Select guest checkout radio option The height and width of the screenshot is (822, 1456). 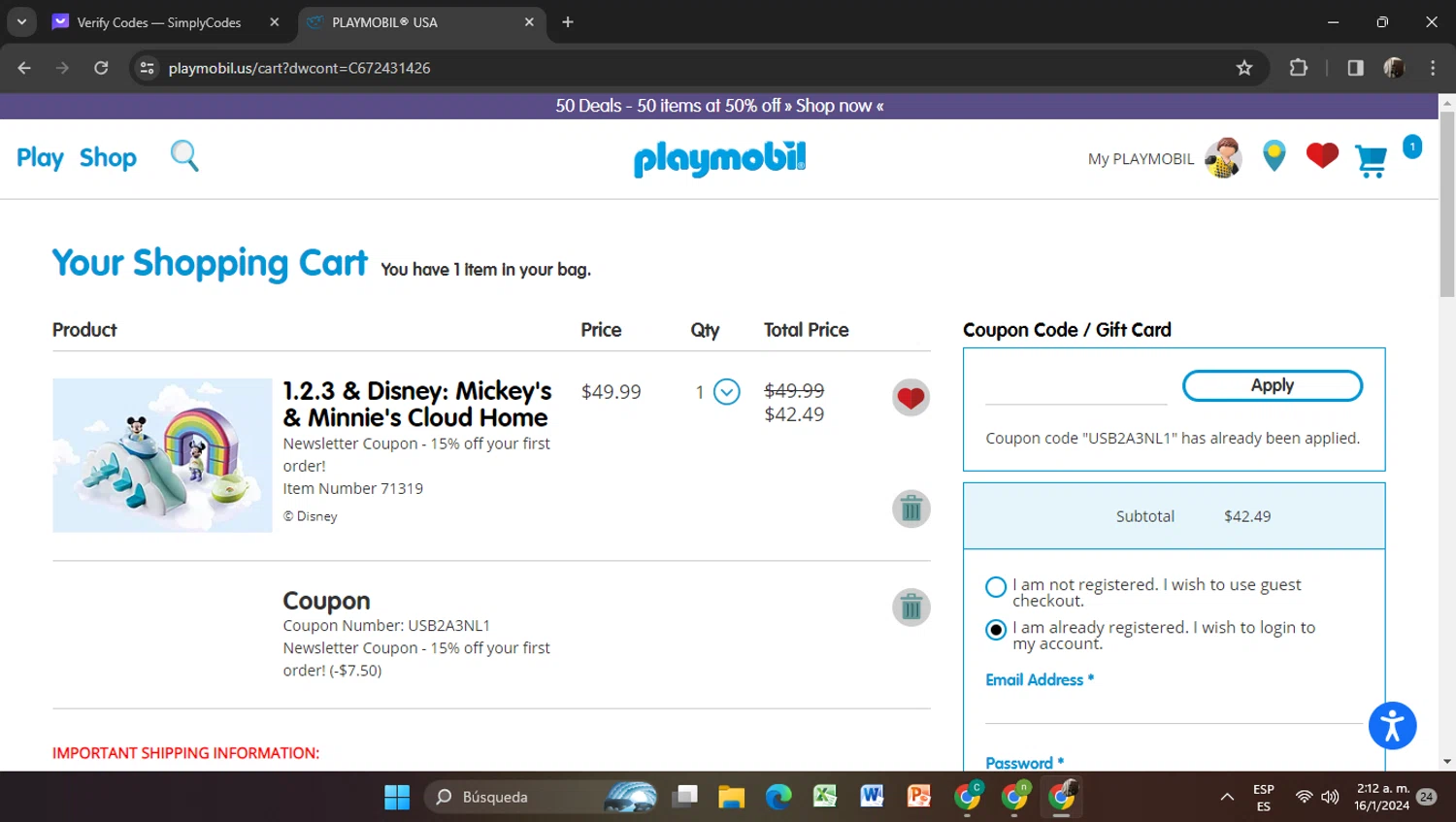[x=996, y=587]
